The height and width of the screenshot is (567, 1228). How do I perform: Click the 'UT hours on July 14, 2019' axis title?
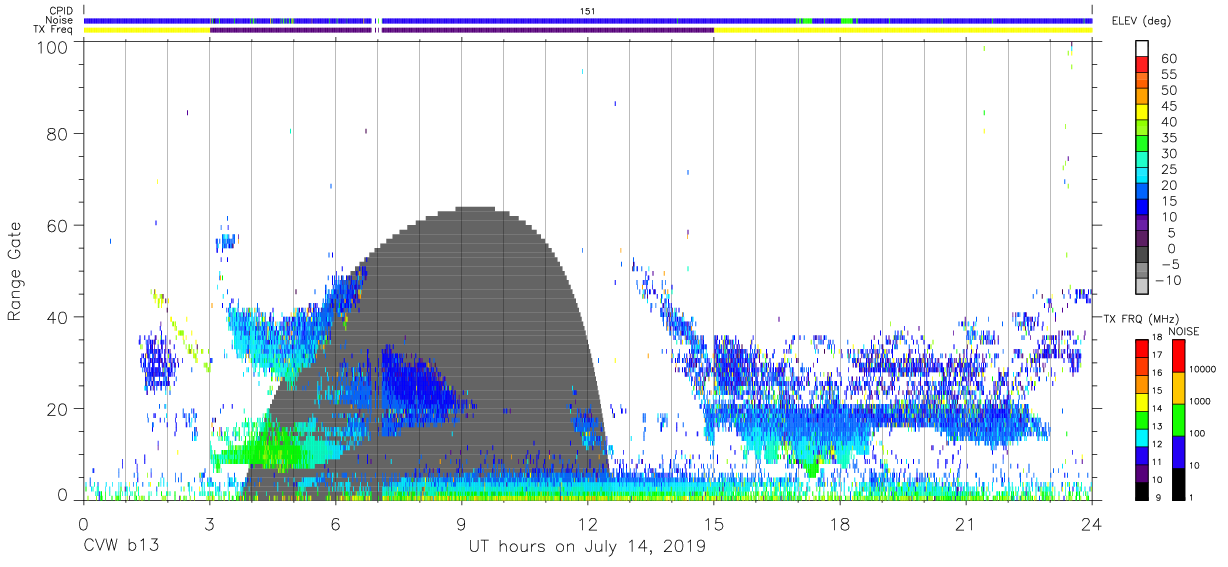tap(587, 547)
